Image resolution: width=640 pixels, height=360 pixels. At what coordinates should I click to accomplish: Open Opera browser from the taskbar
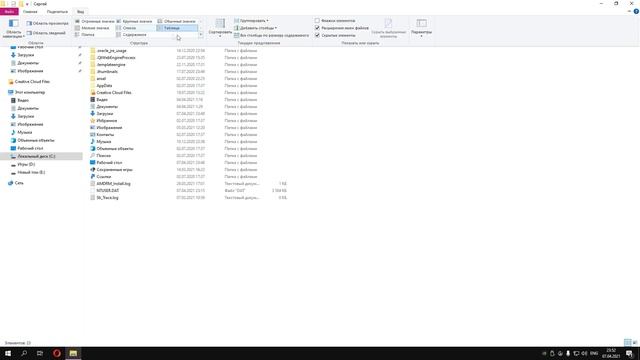[x=57, y=353]
